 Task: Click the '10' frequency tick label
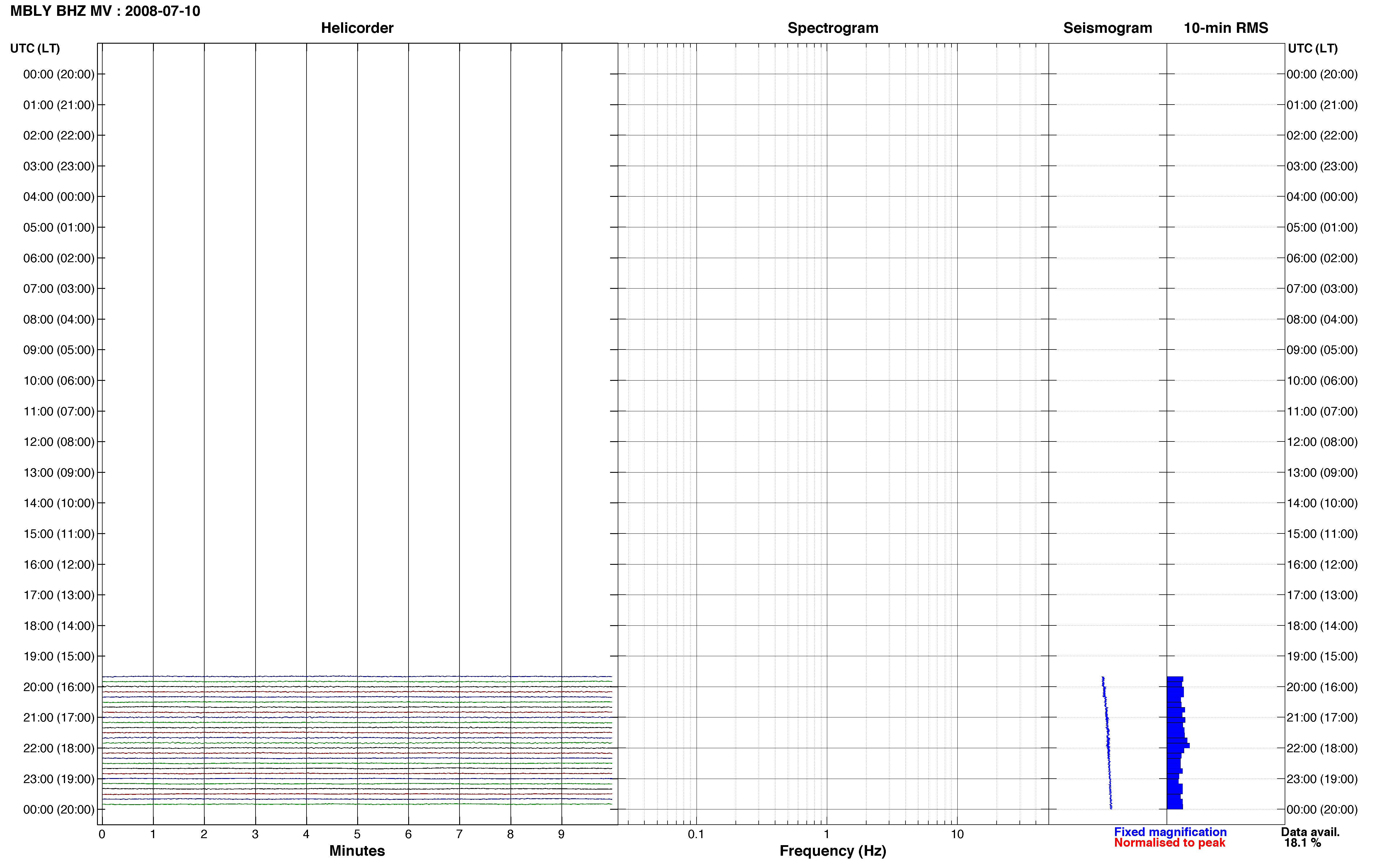pos(957,834)
